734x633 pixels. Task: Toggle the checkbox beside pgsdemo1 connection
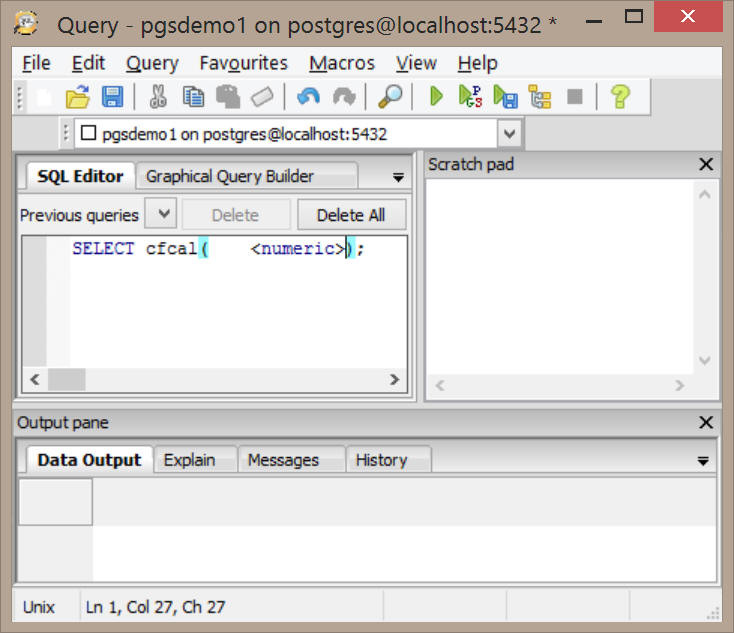pos(88,133)
